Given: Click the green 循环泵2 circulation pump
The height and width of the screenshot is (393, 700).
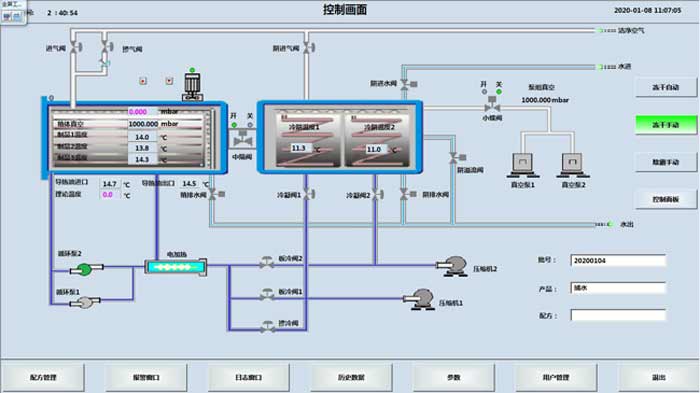Looking at the screenshot, I should (86, 269).
